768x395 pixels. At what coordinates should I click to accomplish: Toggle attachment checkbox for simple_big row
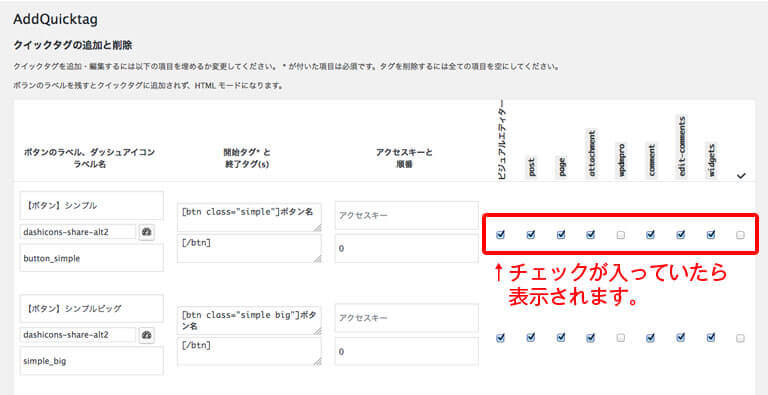tap(591, 338)
